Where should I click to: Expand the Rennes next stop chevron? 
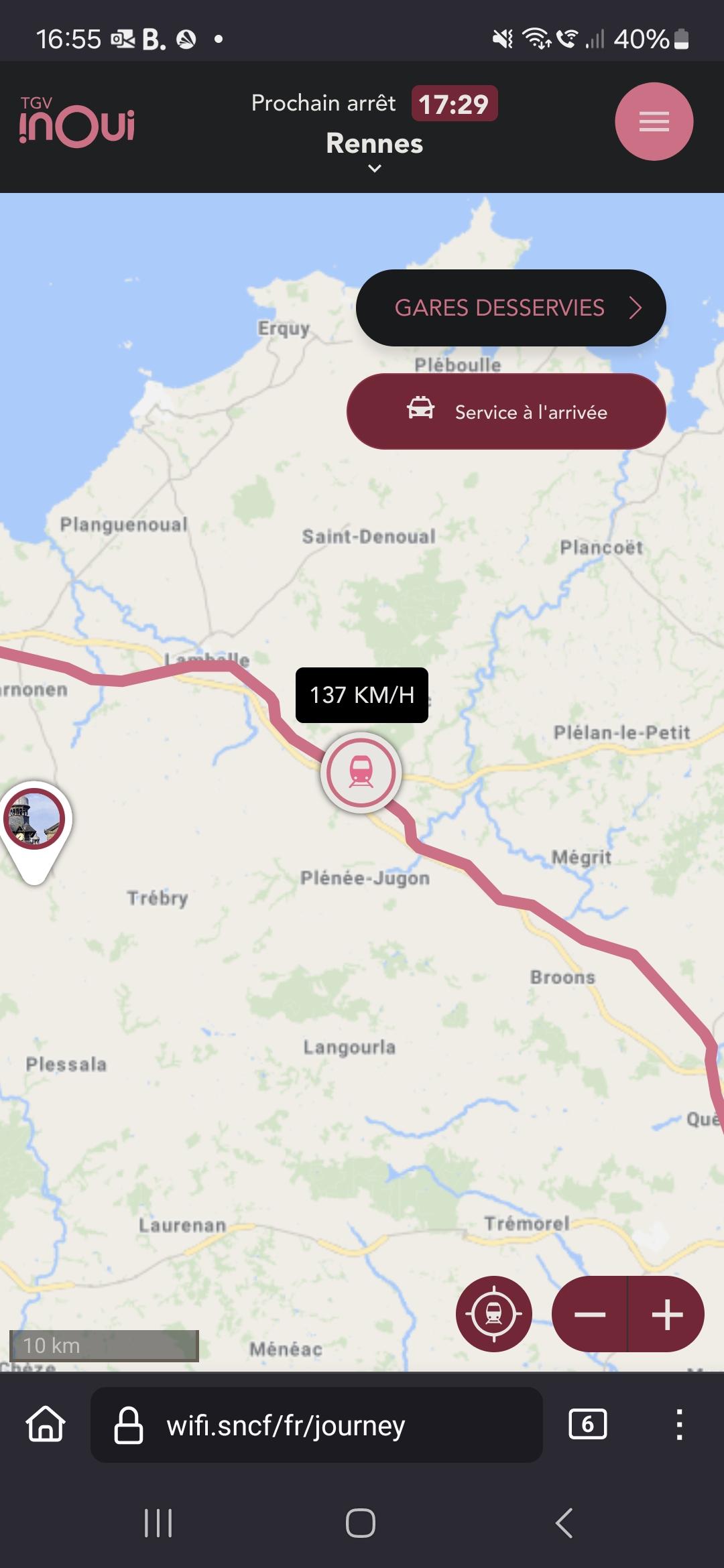pyautogui.click(x=375, y=168)
